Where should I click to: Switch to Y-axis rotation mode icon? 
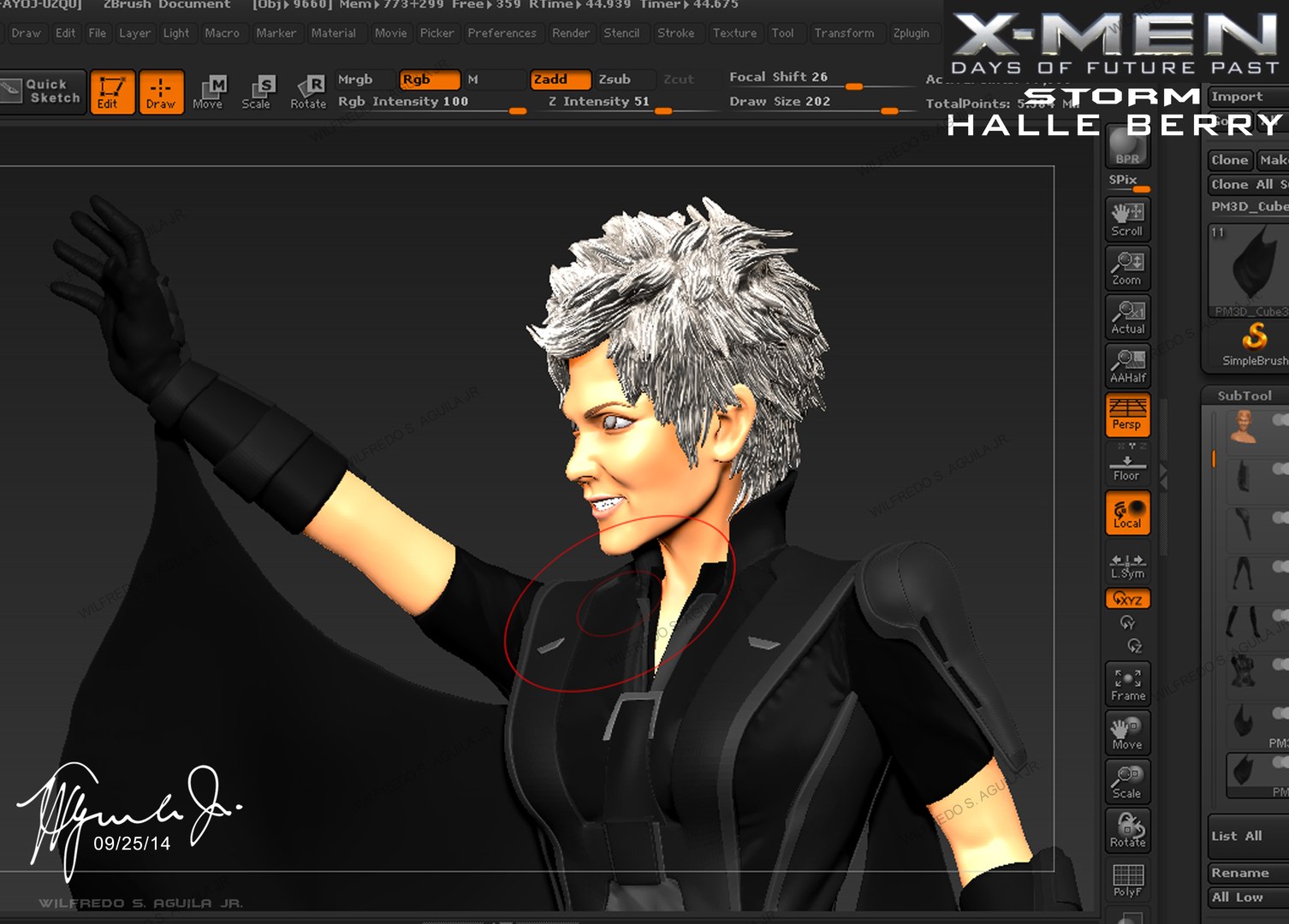1127,623
